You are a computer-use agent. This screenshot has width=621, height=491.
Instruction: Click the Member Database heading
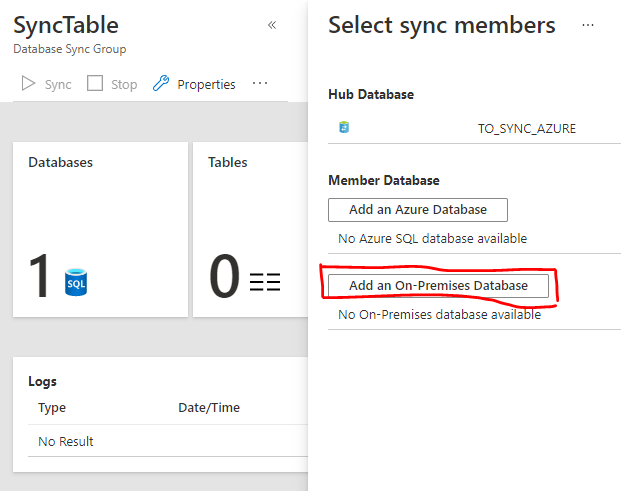(x=384, y=181)
